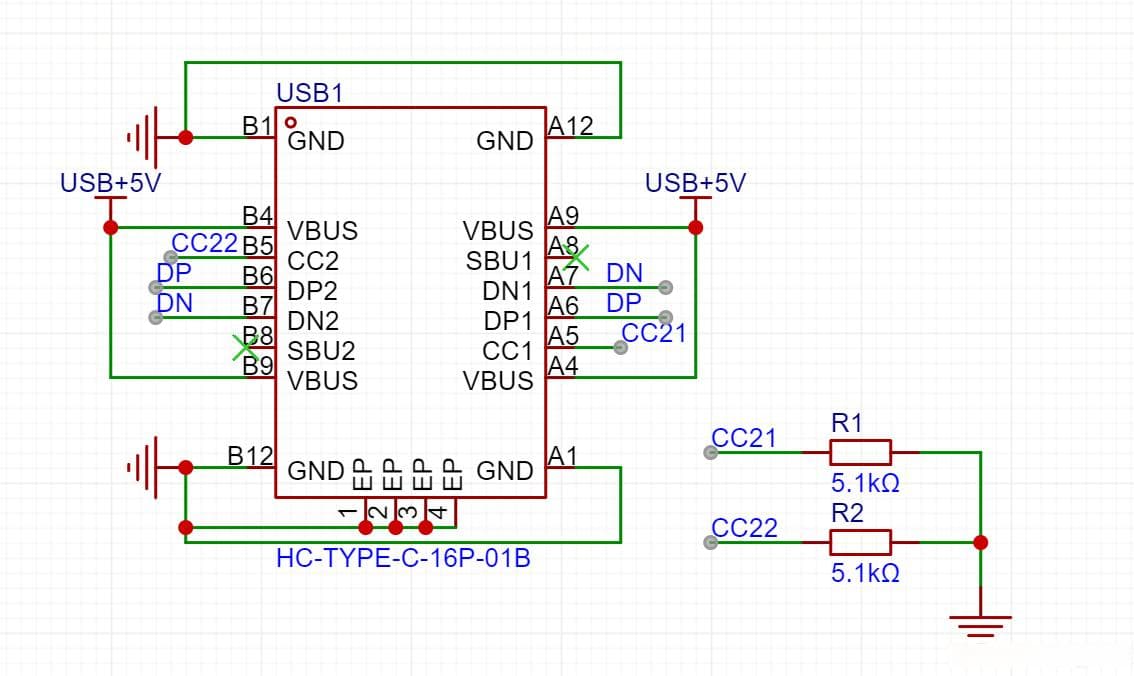Click the VBUS pin name at B4
This screenshot has width=1134, height=676.
tap(323, 231)
